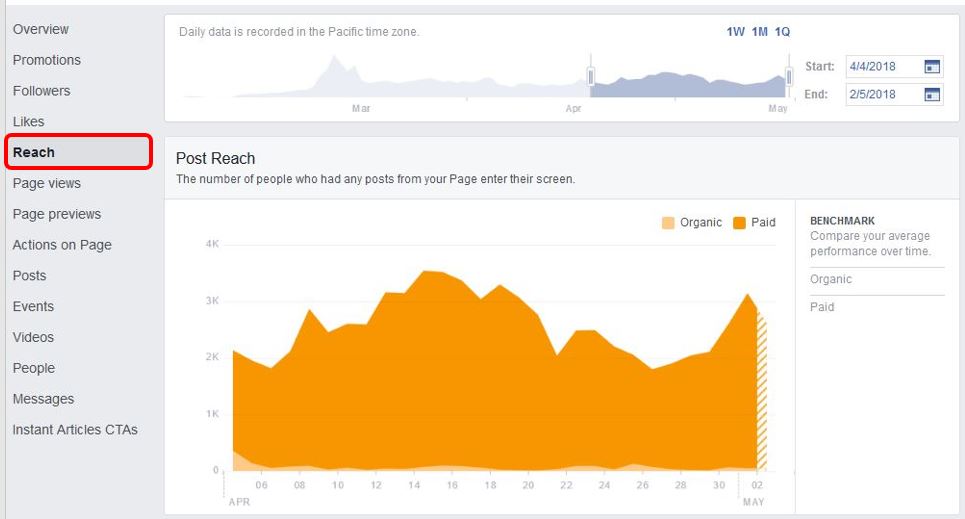Select the 1W time range
The height and width of the screenshot is (519, 965).
click(735, 32)
